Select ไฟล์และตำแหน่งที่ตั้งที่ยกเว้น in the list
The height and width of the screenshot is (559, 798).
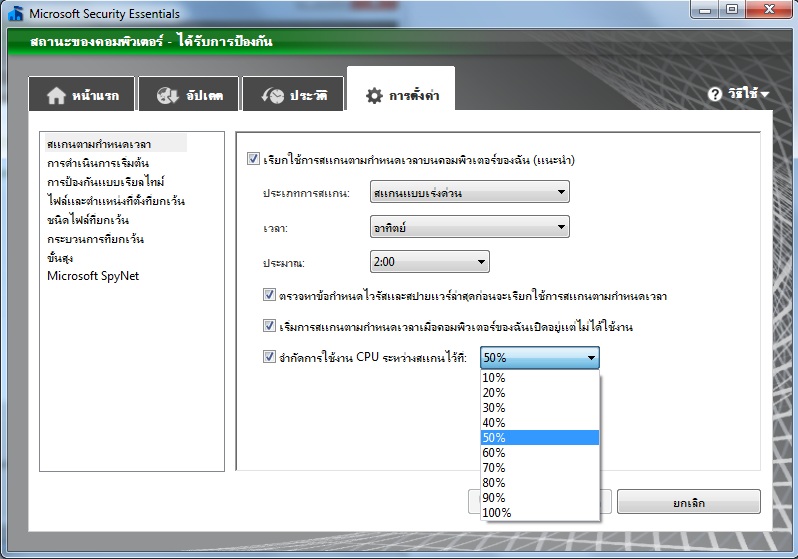116,201
